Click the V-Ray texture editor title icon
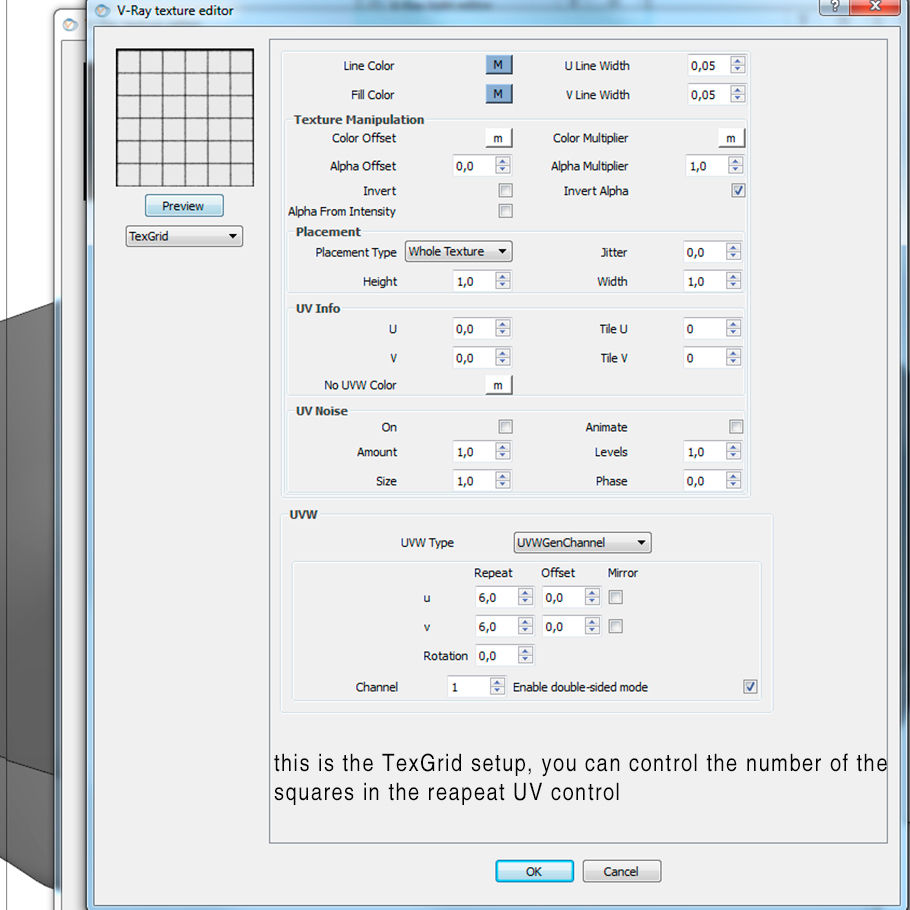 coord(102,11)
